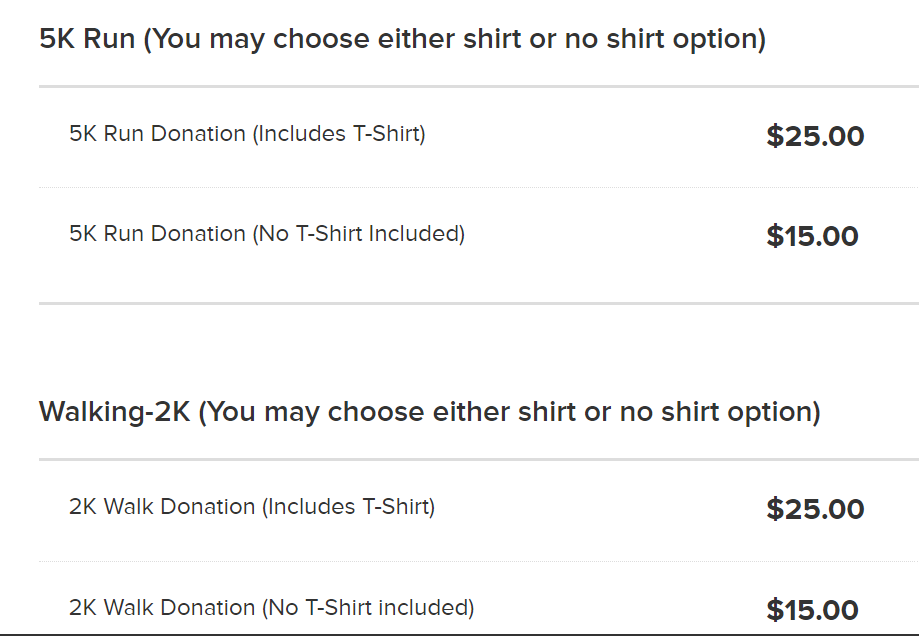This screenshot has width=919, height=636.
Task: Click the dotted separator between 5K Run options
Action: pyautogui.click(x=479, y=188)
